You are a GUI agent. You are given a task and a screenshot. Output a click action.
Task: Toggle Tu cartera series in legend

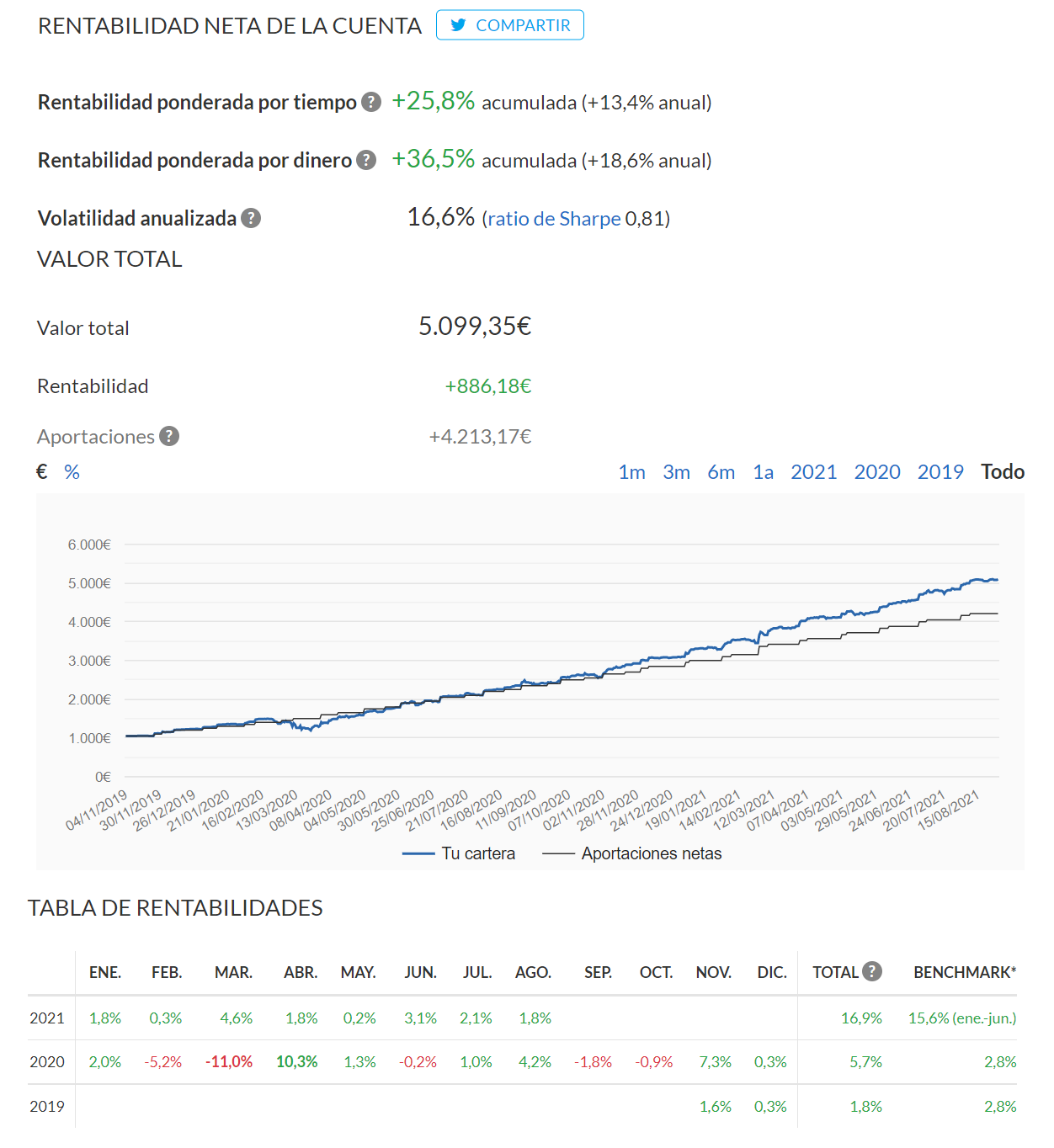click(459, 853)
